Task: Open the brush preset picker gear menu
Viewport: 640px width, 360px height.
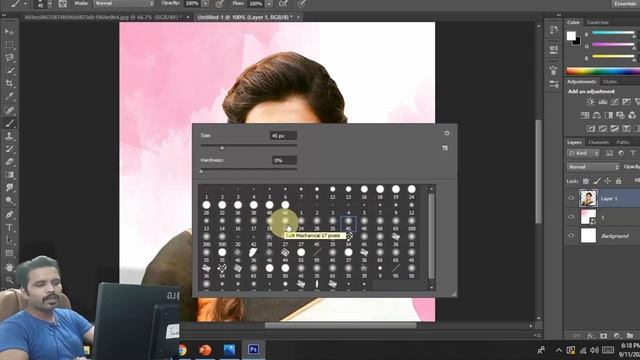Action: tap(447, 133)
